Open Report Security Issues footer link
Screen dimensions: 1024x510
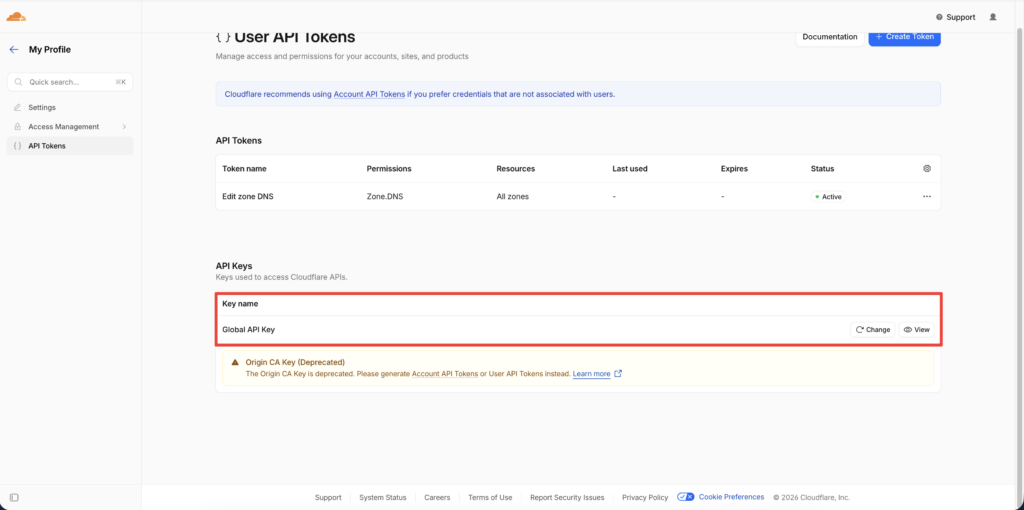[567, 498]
